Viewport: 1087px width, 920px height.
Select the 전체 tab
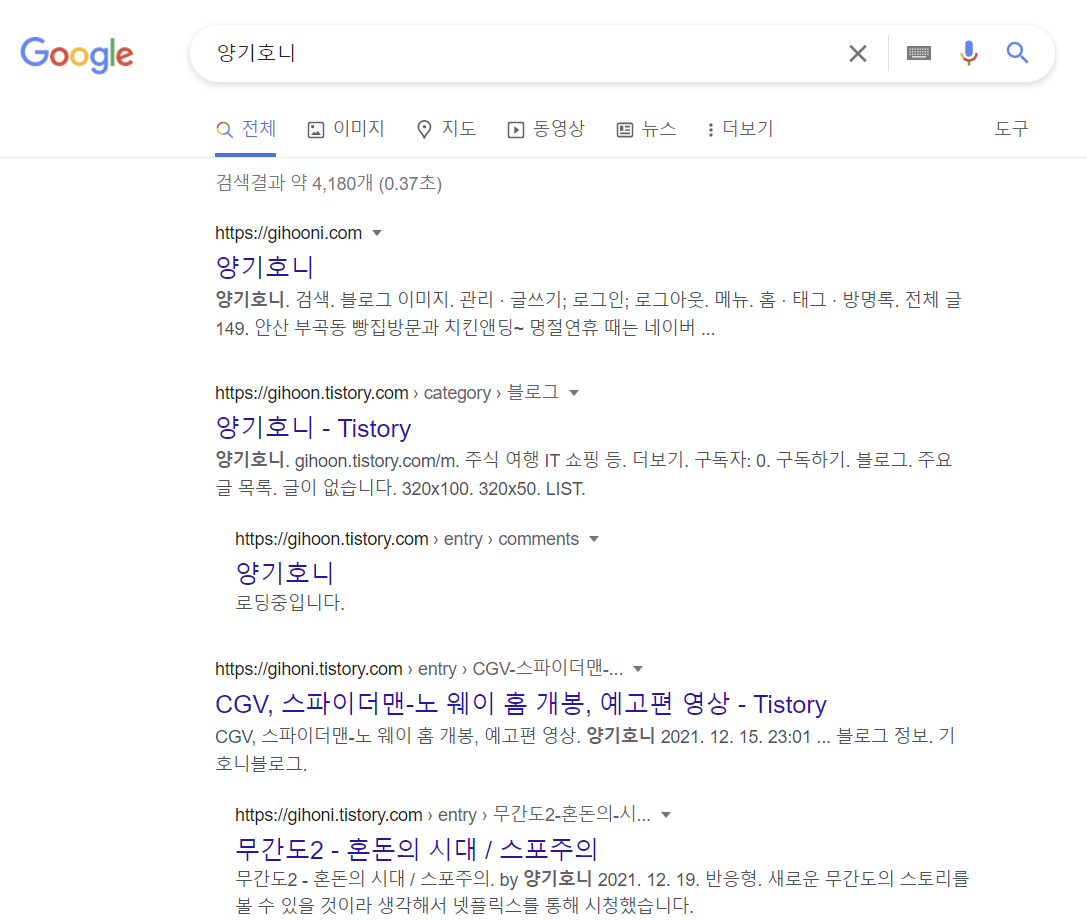coord(245,129)
